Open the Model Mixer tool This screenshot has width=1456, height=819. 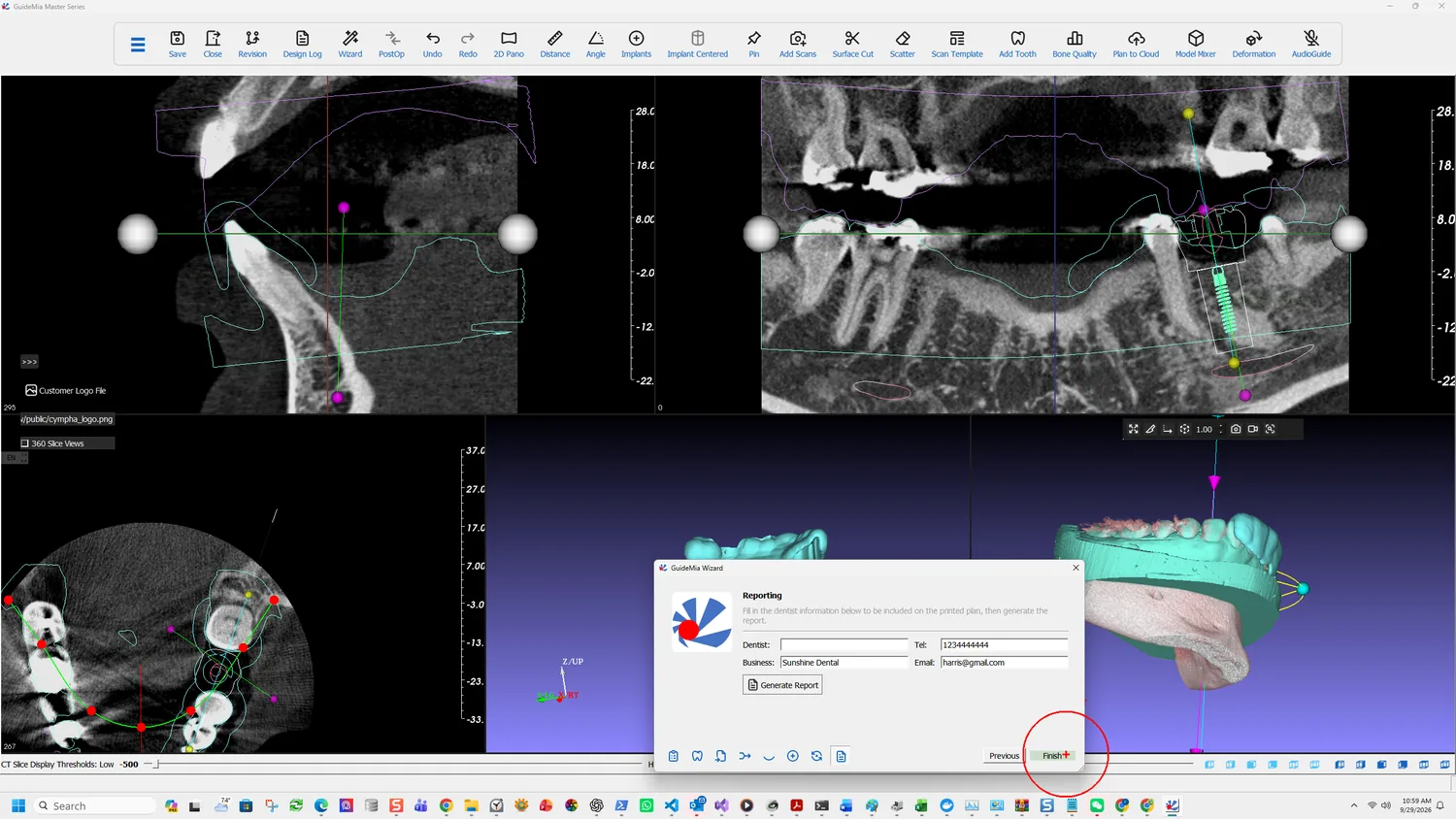pos(1196,44)
